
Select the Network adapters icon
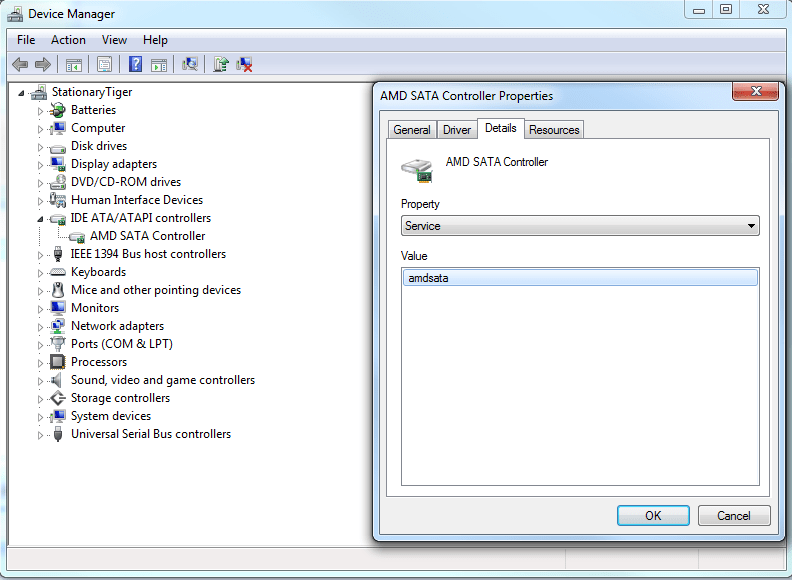coord(58,326)
